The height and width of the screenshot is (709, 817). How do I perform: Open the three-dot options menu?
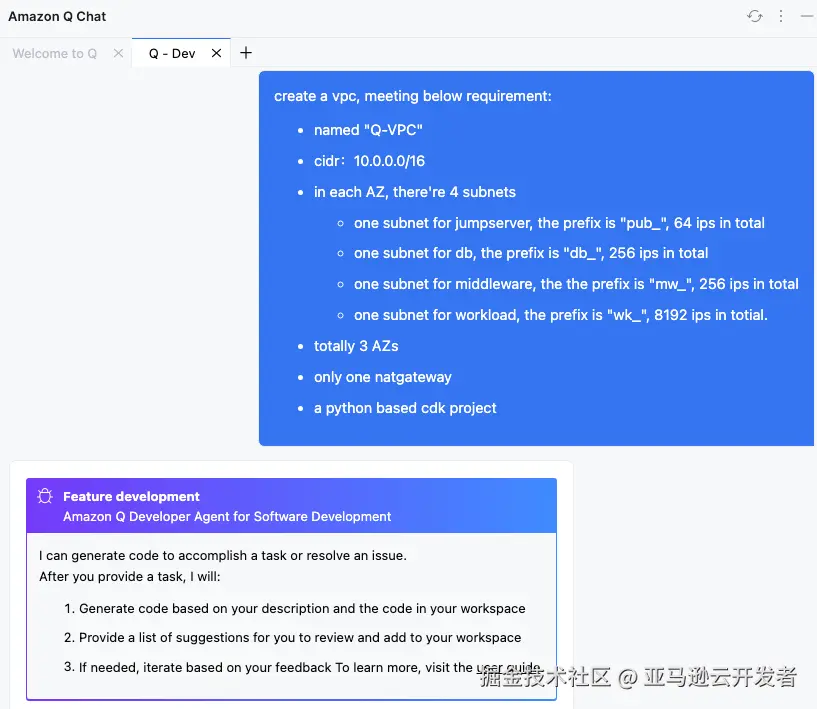(781, 16)
